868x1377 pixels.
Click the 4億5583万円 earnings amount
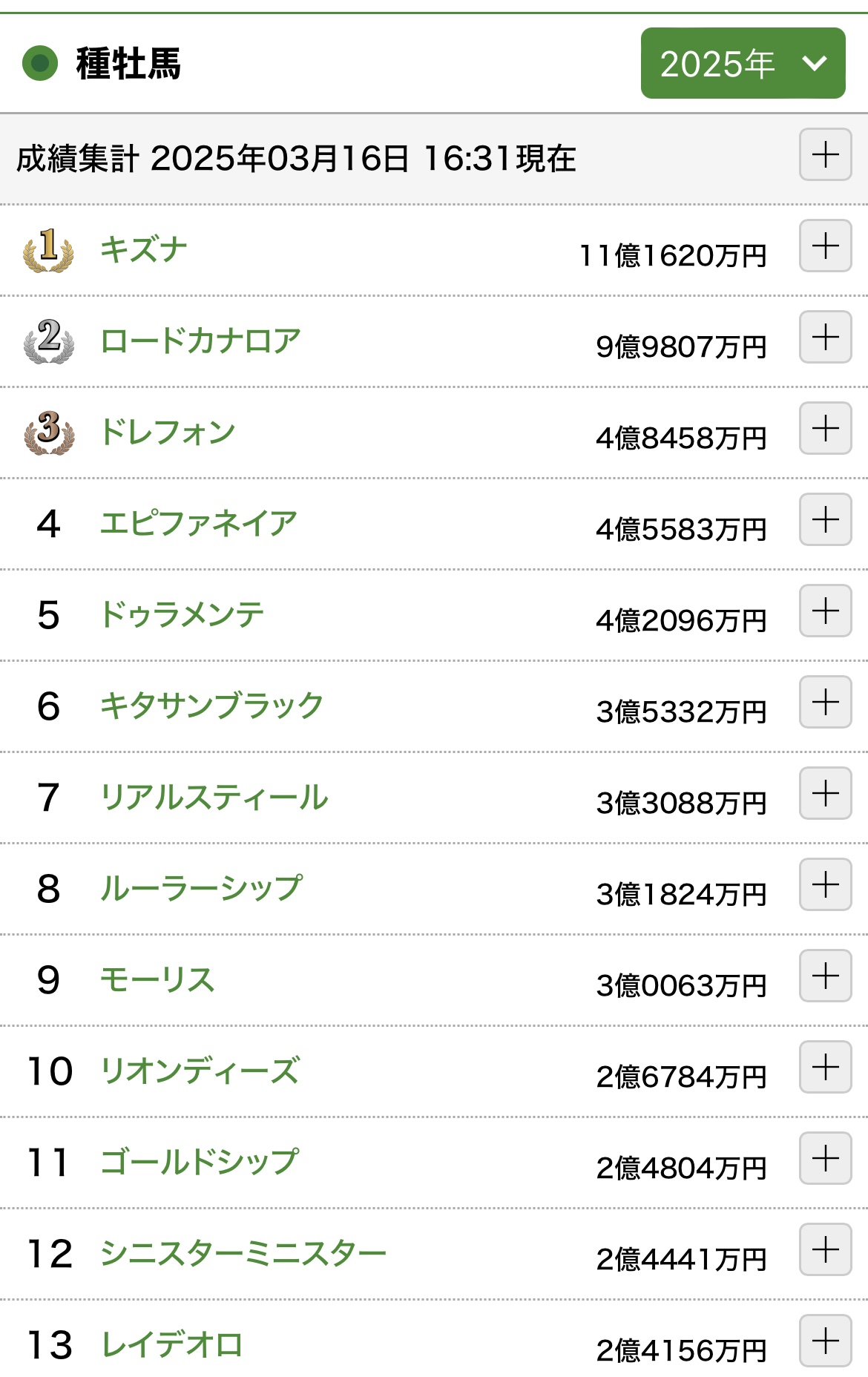click(x=681, y=530)
